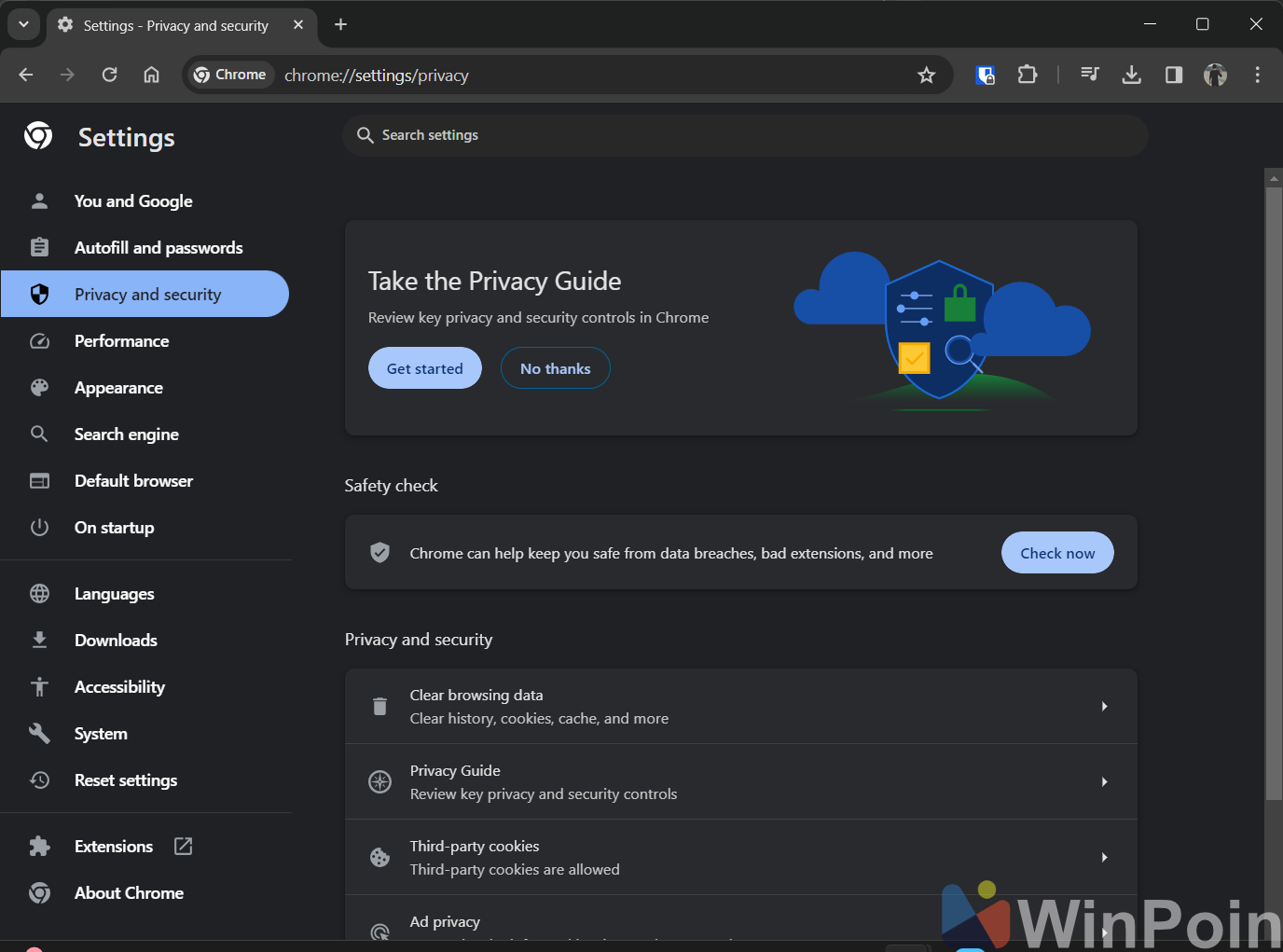Open the profile avatar in toolbar
This screenshot has width=1283, height=952.
pyautogui.click(x=1215, y=75)
